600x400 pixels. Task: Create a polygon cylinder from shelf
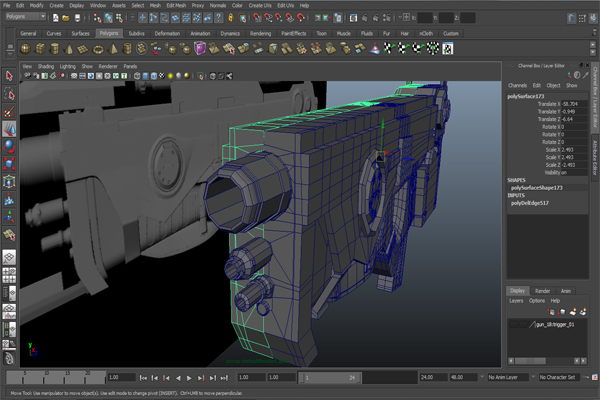pyautogui.click(x=55, y=49)
